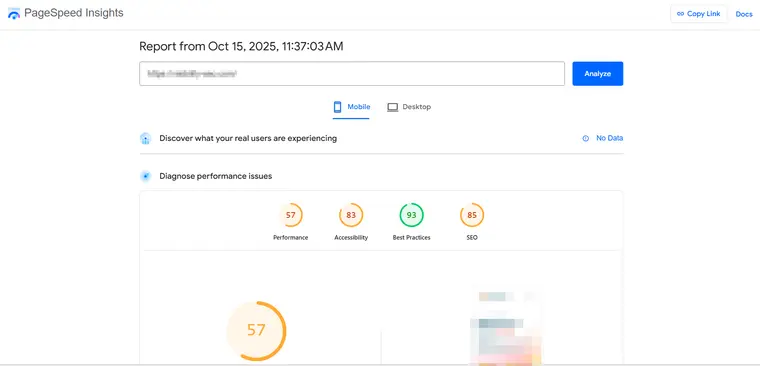Click the desktop monitor icon
The image size is (760, 366).
(x=393, y=107)
